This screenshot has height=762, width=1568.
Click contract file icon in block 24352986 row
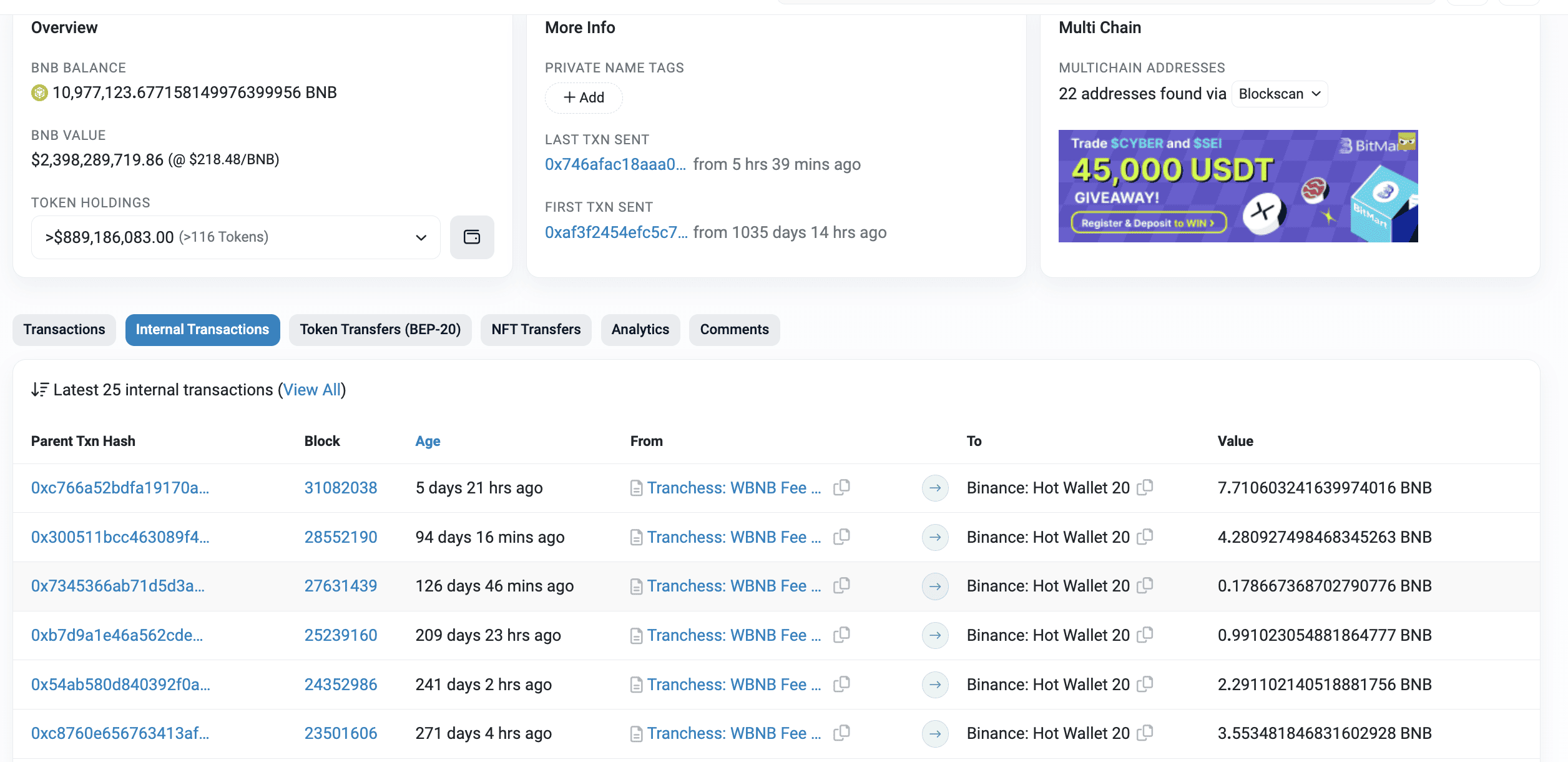pos(636,685)
